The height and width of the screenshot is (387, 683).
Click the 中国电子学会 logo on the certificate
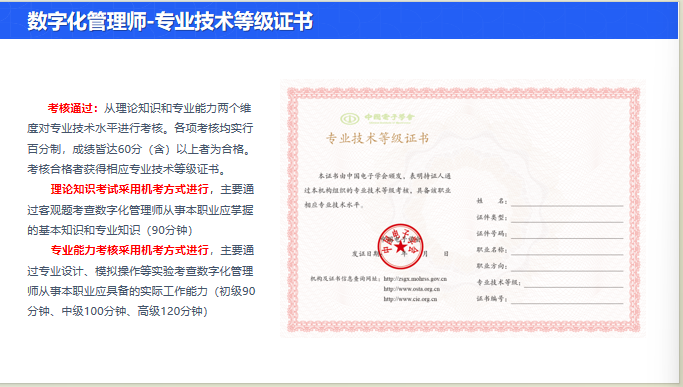coord(377,118)
